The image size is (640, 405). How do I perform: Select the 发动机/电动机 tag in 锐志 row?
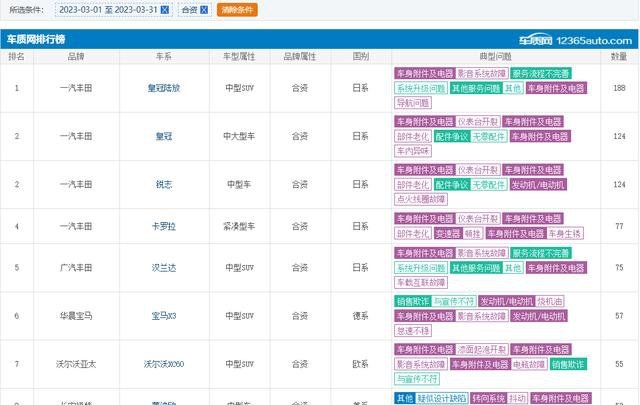[x=538, y=185]
